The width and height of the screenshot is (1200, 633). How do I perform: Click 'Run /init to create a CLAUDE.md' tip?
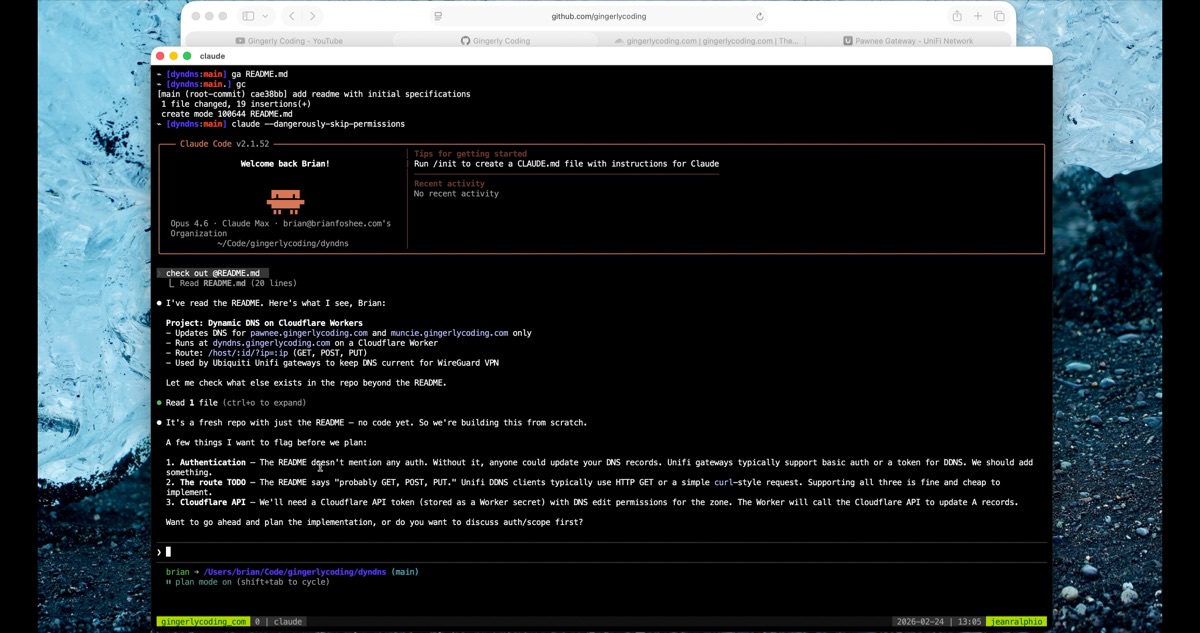point(566,164)
